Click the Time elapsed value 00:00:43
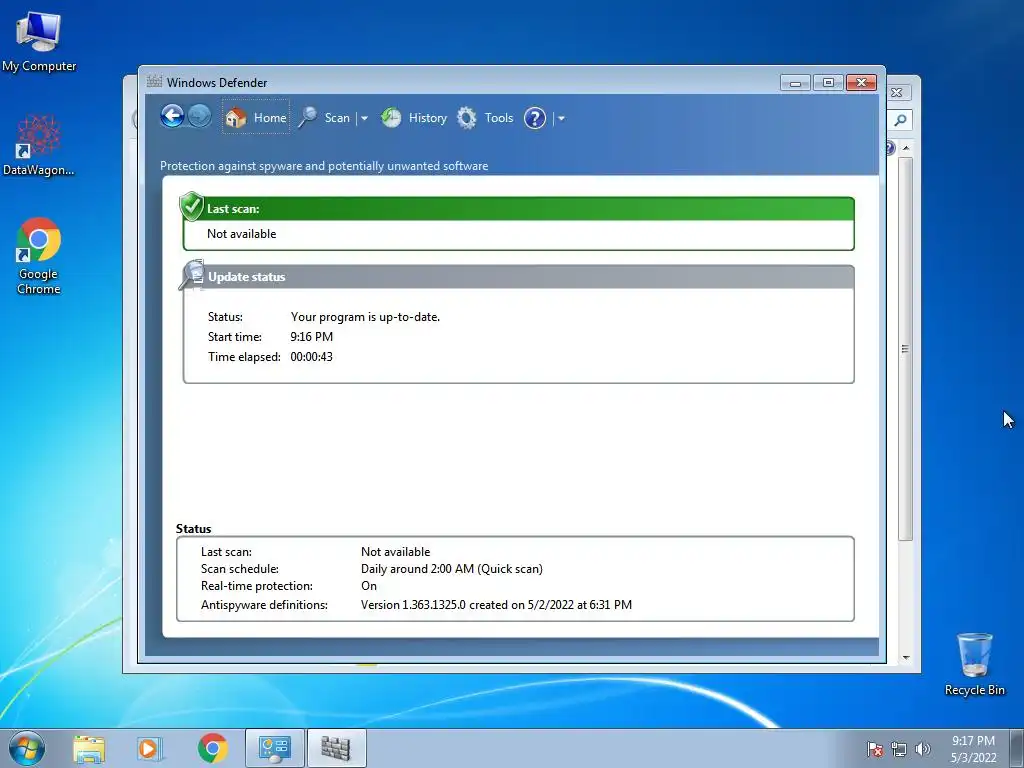 pyautogui.click(x=312, y=357)
